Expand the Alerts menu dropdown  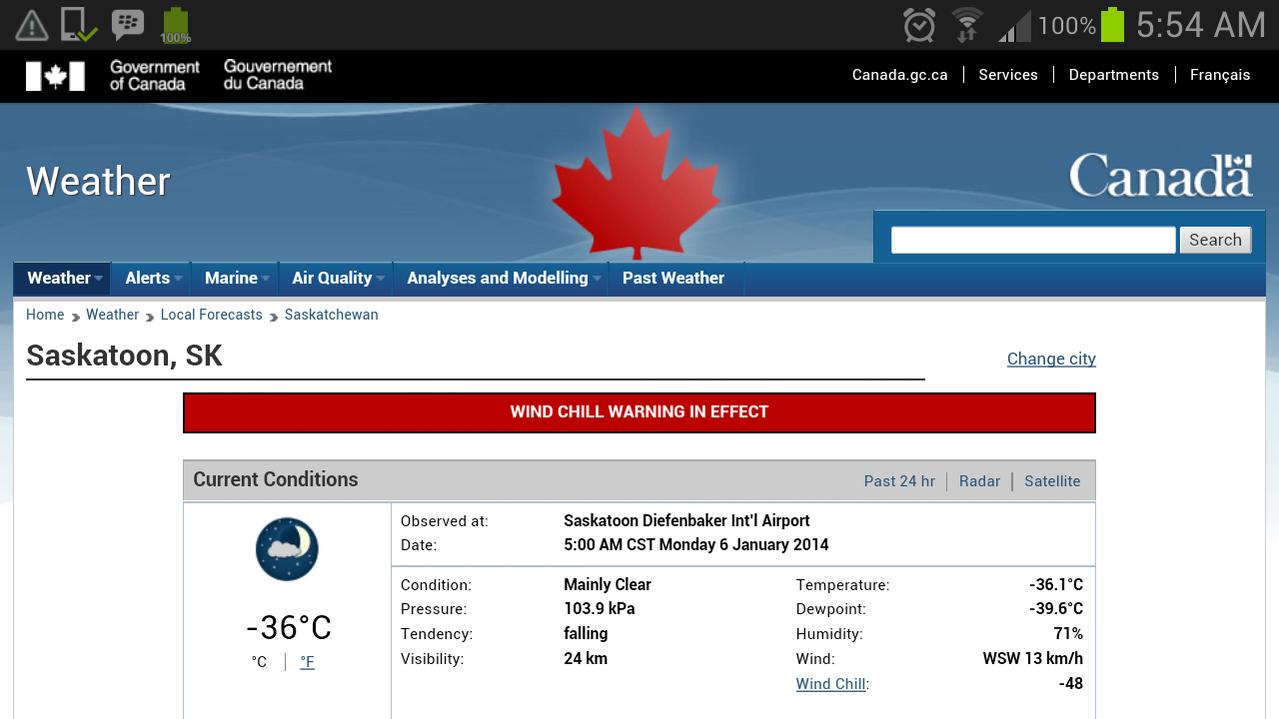tap(152, 278)
